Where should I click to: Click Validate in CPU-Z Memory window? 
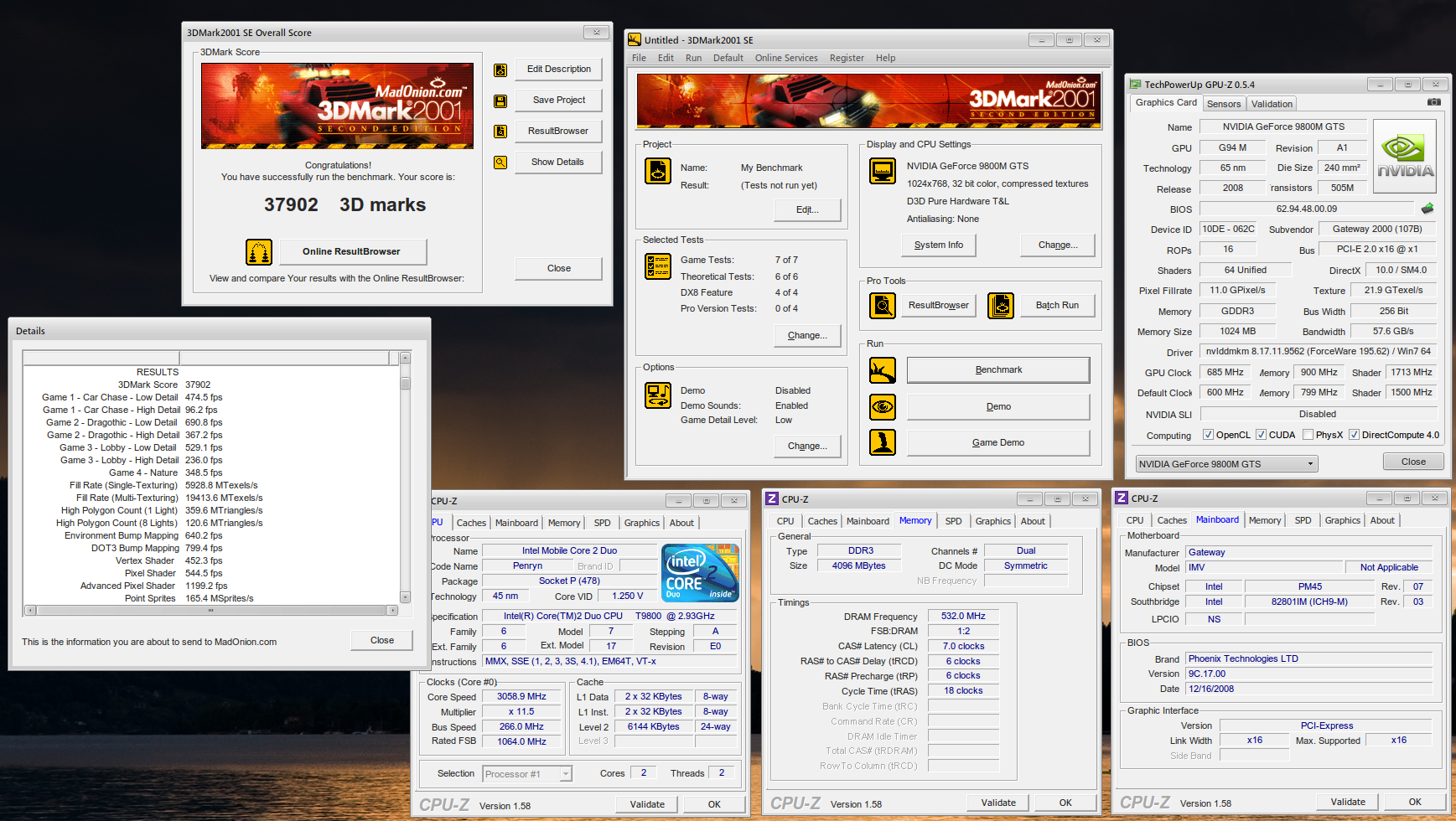(x=998, y=803)
